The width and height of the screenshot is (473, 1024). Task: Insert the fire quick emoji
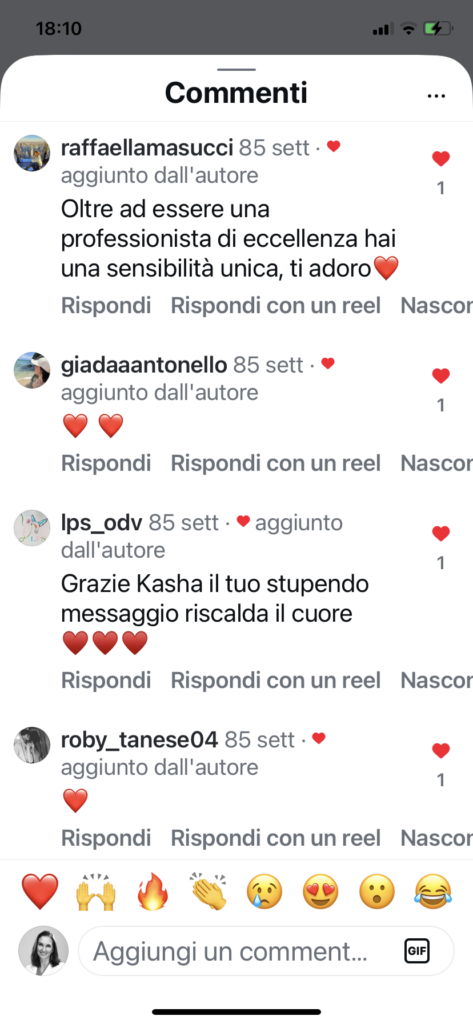[152, 891]
